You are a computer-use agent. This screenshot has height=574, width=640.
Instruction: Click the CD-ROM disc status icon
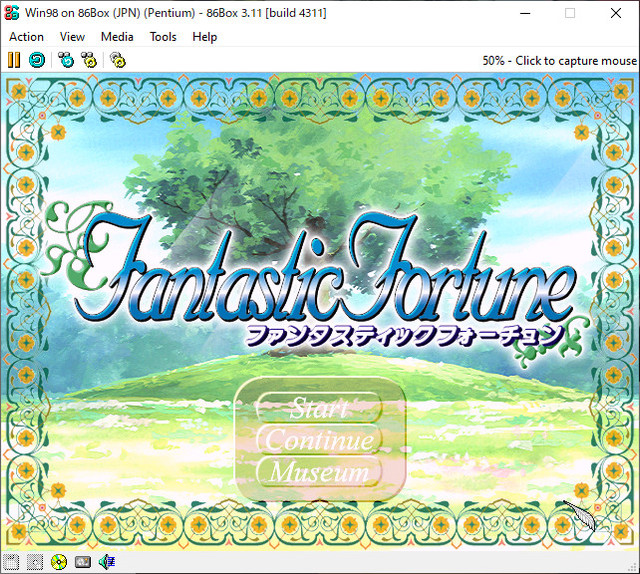point(59,562)
